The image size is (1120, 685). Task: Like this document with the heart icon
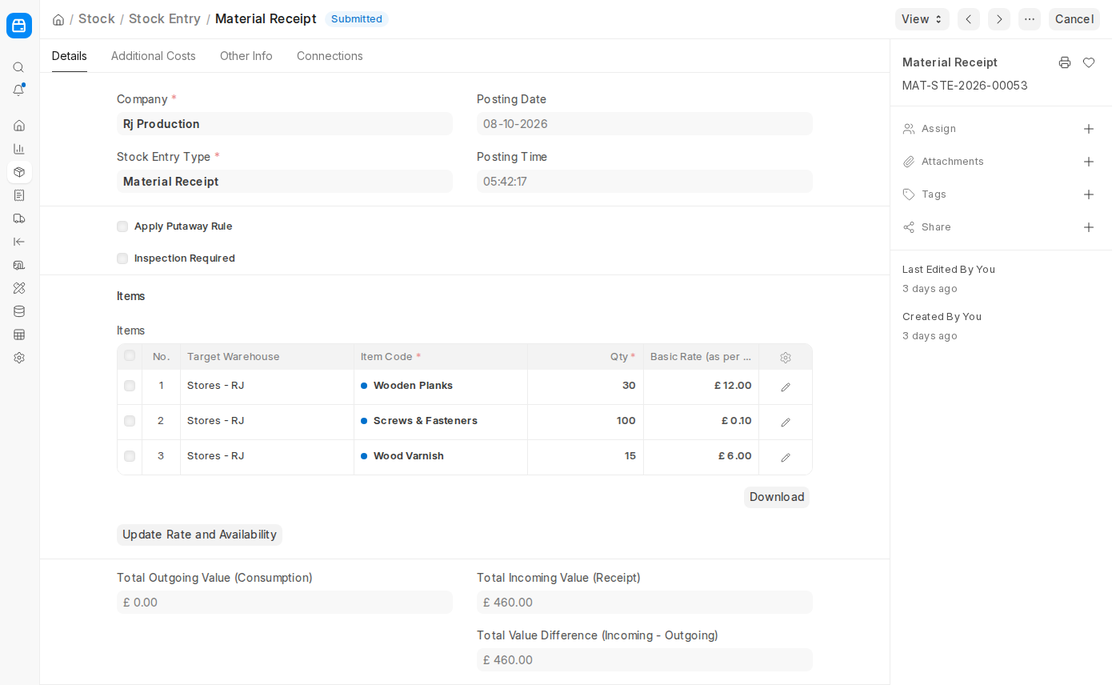click(x=1089, y=63)
